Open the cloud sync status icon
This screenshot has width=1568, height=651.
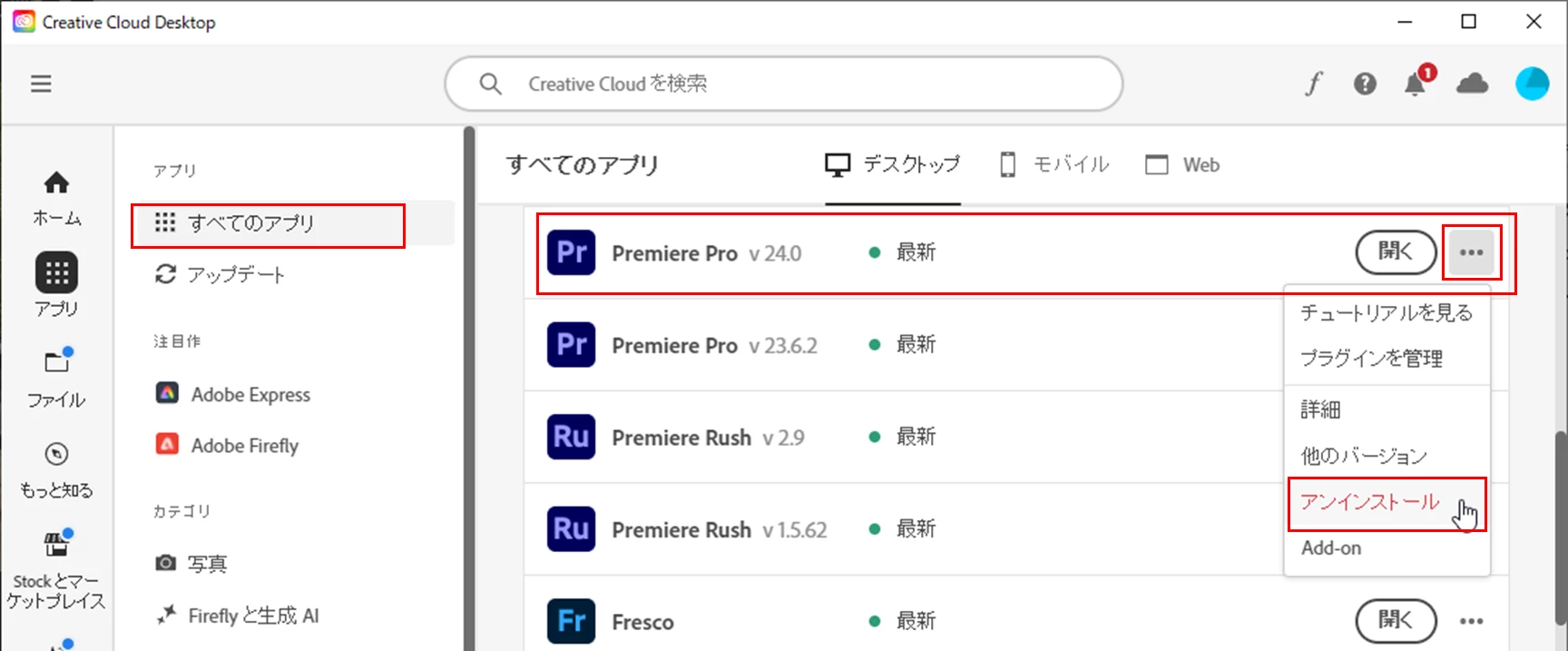(x=1472, y=84)
